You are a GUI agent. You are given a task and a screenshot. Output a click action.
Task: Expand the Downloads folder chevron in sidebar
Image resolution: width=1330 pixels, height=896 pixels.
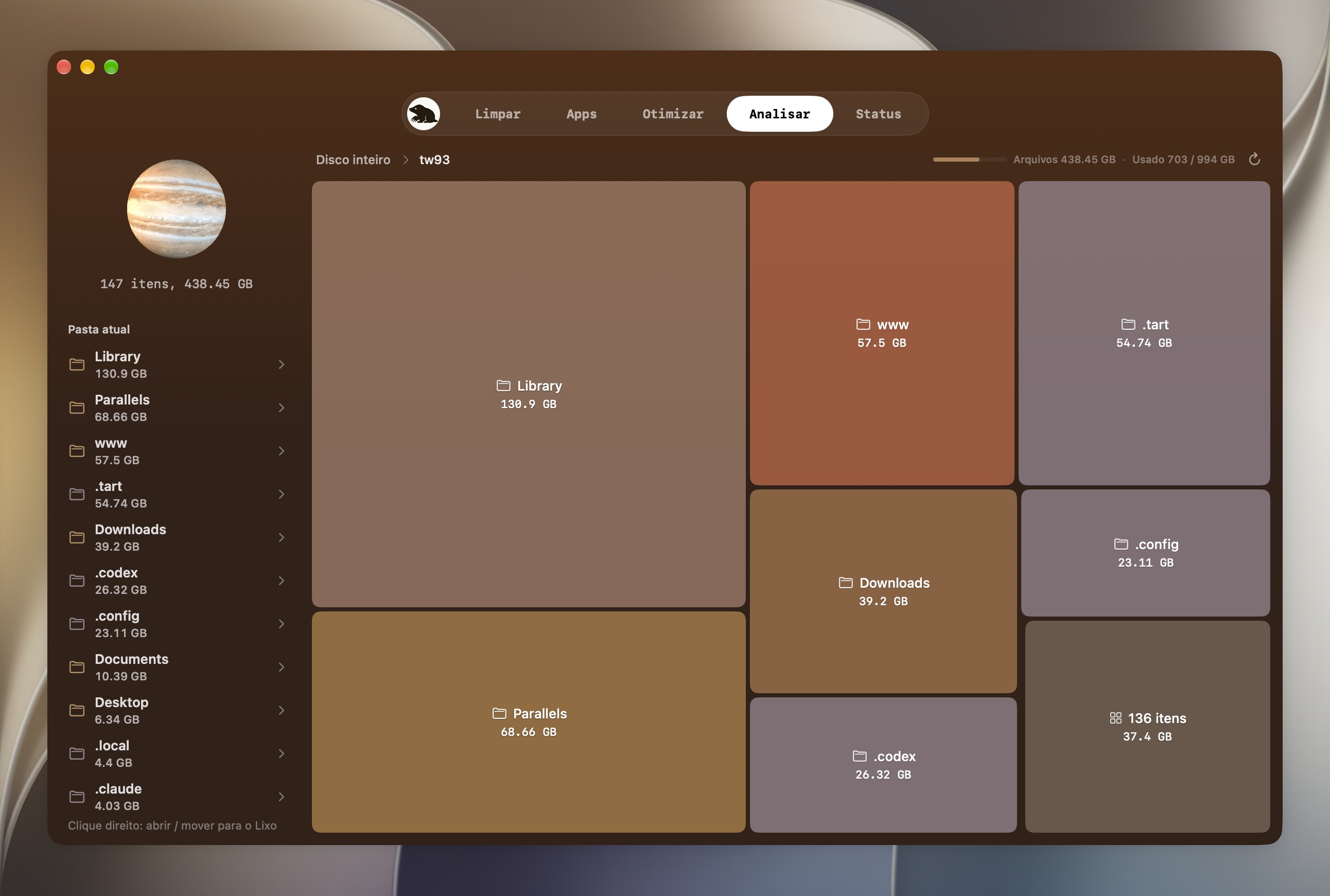(281, 538)
